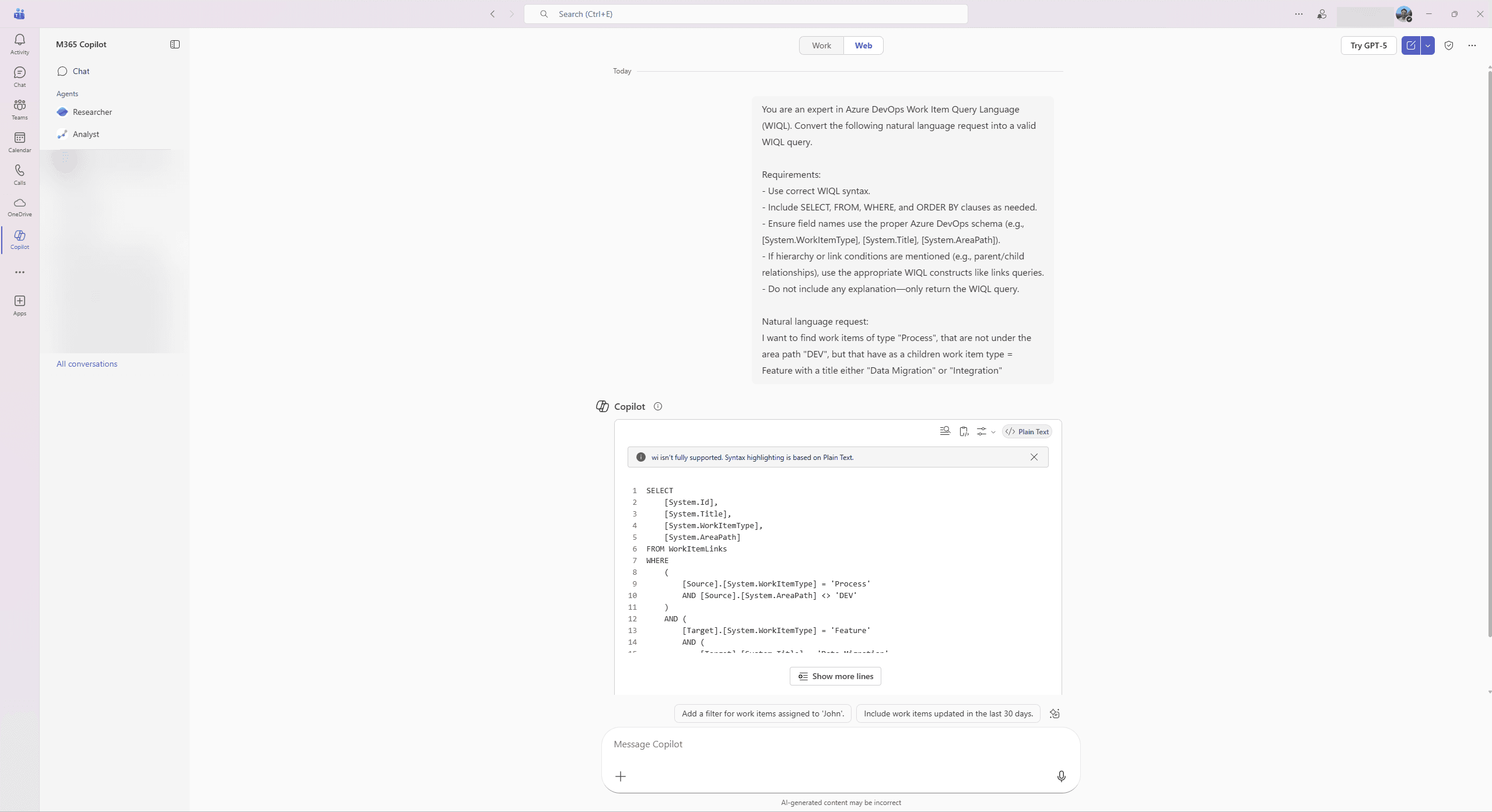Change language via Plain Text selector

point(1027,431)
